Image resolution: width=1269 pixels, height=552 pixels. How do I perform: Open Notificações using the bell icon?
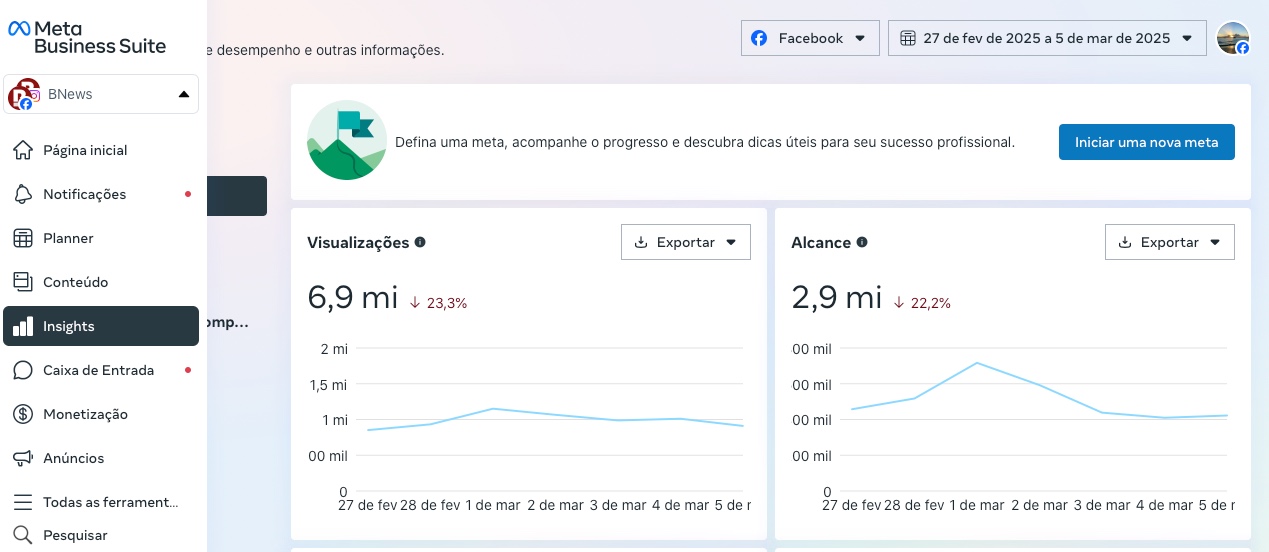tap(23, 194)
